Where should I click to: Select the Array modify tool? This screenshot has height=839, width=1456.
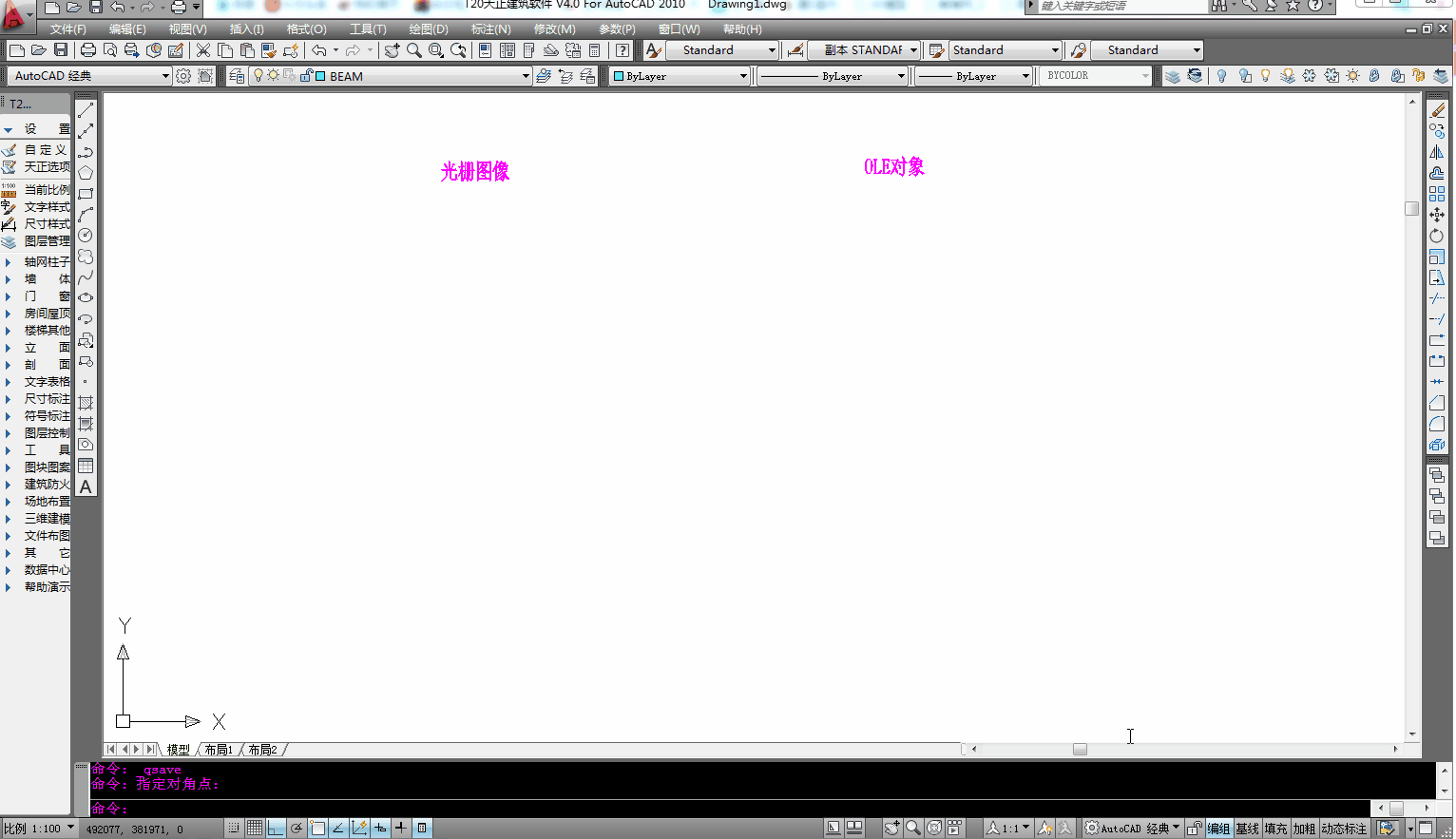pyautogui.click(x=1437, y=194)
